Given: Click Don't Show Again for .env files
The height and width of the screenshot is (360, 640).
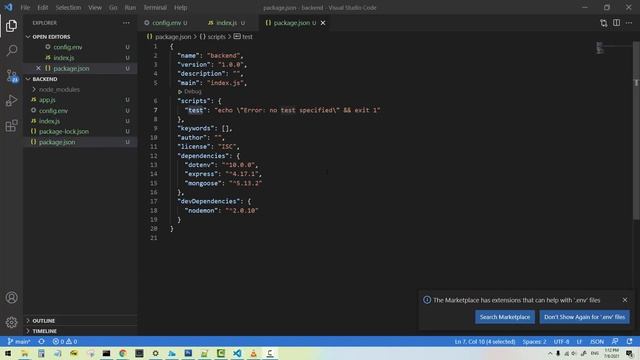Looking at the screenshot, I should coord(584,317).
